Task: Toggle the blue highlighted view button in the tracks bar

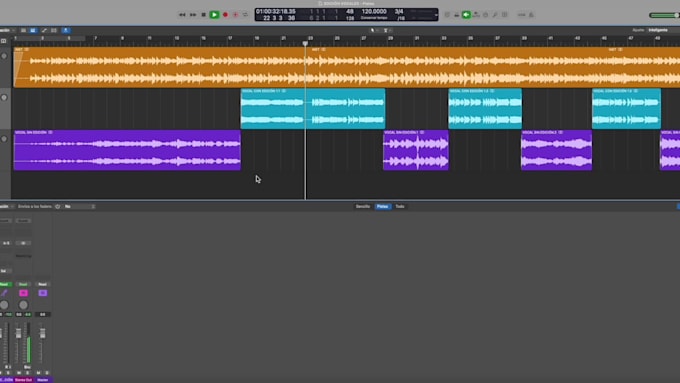Action: (33, 30)
